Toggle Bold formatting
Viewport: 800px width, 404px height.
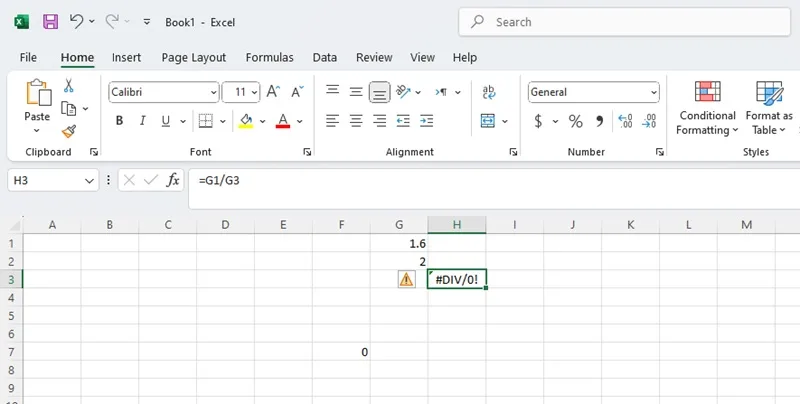tap(119, 121)
